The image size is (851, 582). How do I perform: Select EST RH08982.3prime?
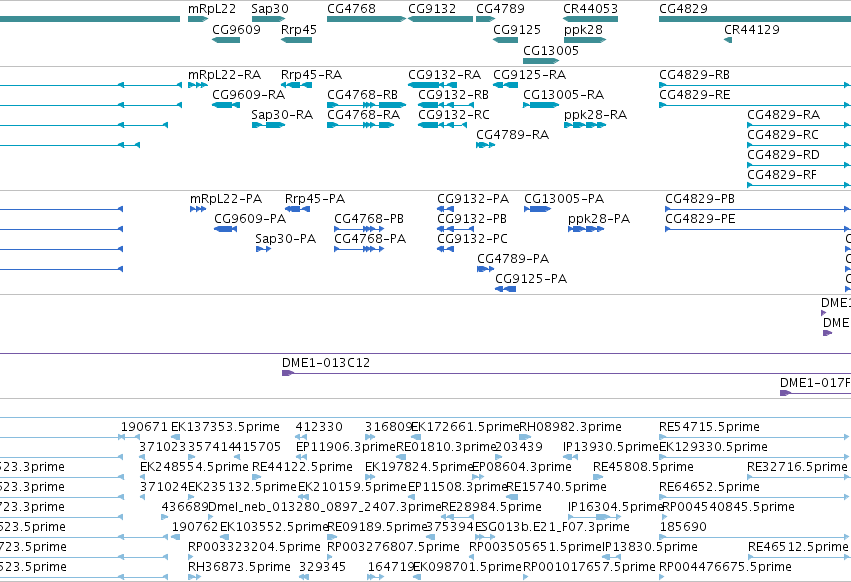tap(570, 427)
